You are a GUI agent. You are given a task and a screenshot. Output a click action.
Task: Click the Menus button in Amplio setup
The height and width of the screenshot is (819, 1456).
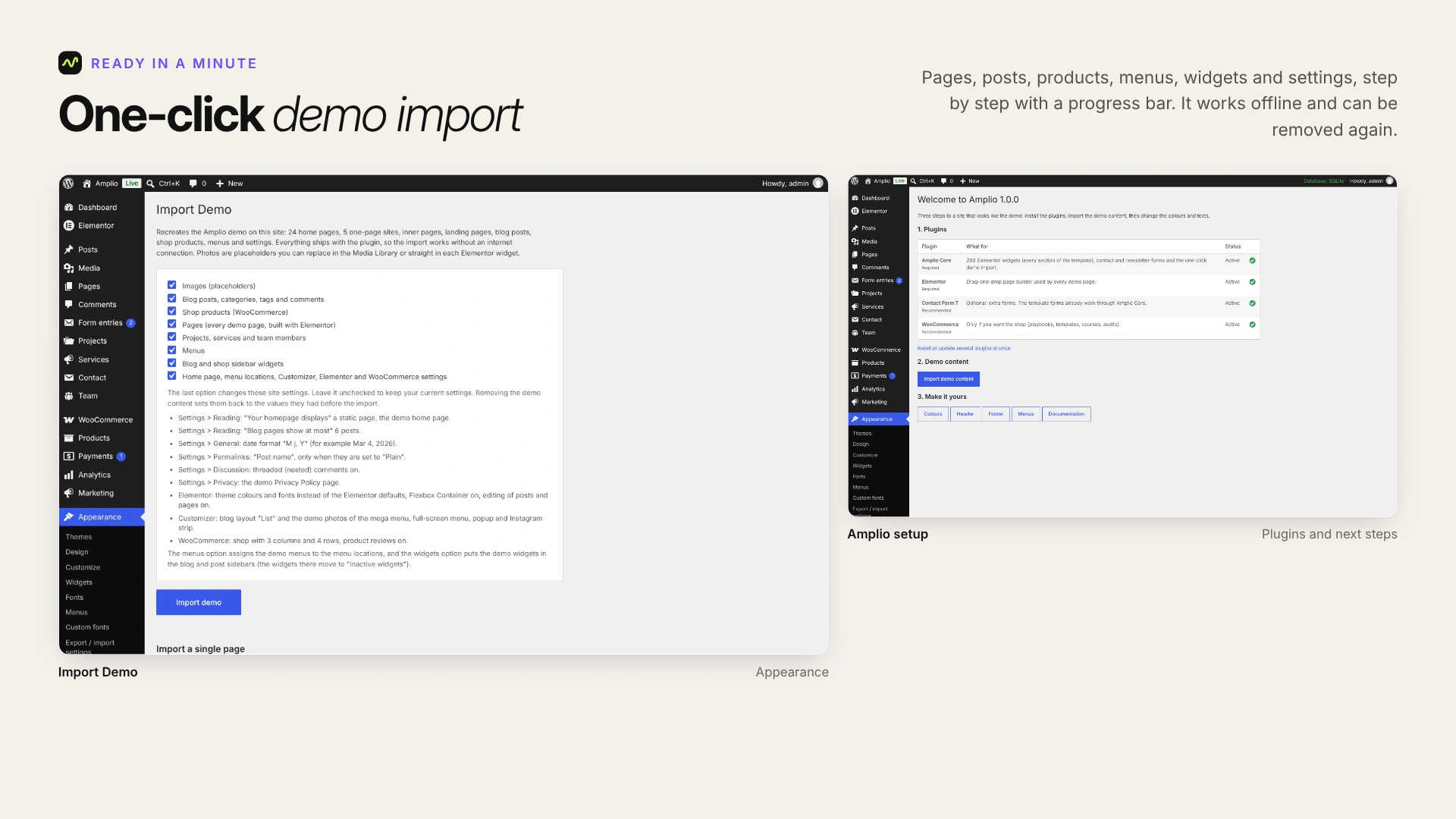point(1026,414)
